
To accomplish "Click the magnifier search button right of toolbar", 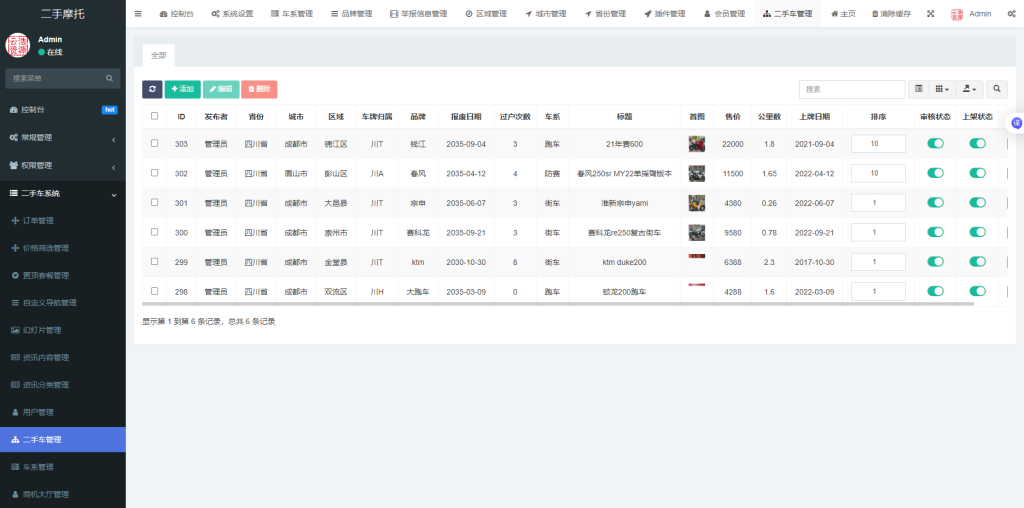I will (x=997, y=89).
